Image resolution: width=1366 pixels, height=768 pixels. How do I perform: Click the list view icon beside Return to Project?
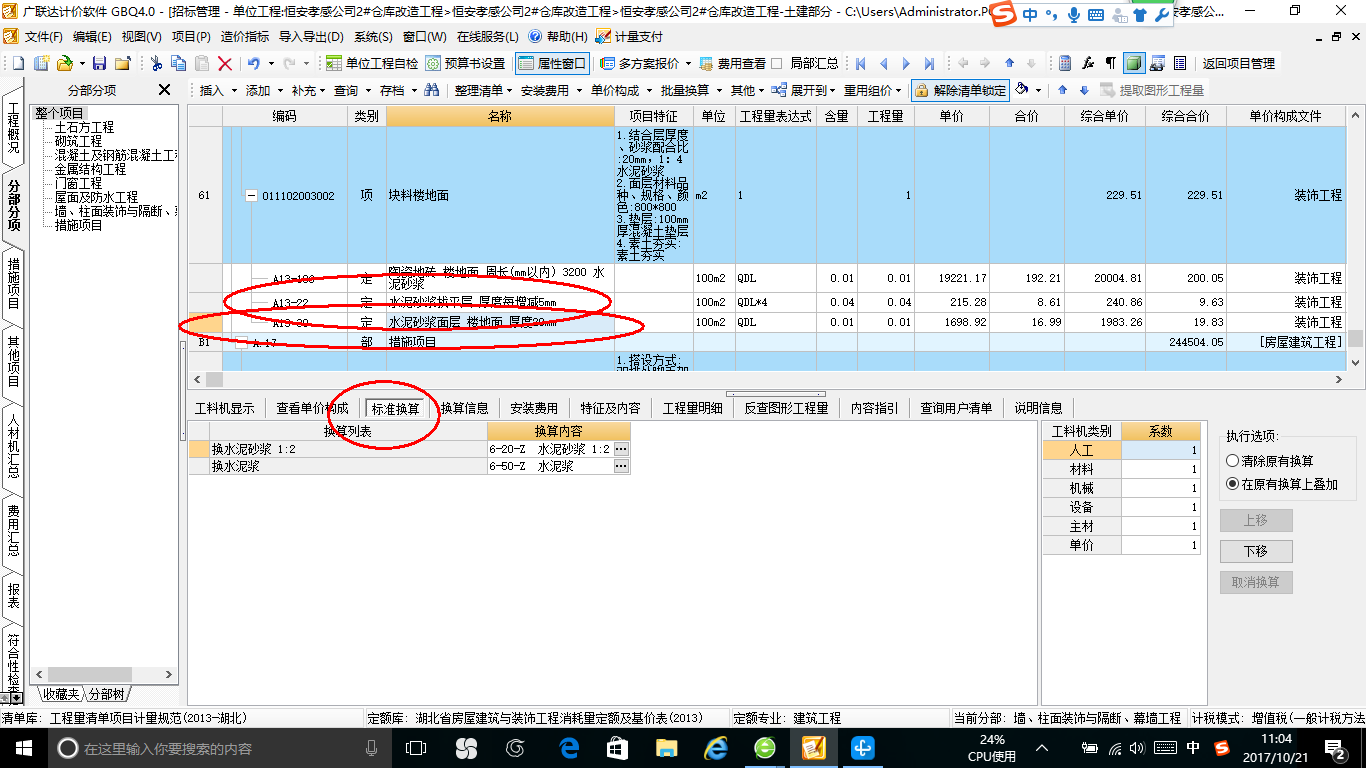1180,63
